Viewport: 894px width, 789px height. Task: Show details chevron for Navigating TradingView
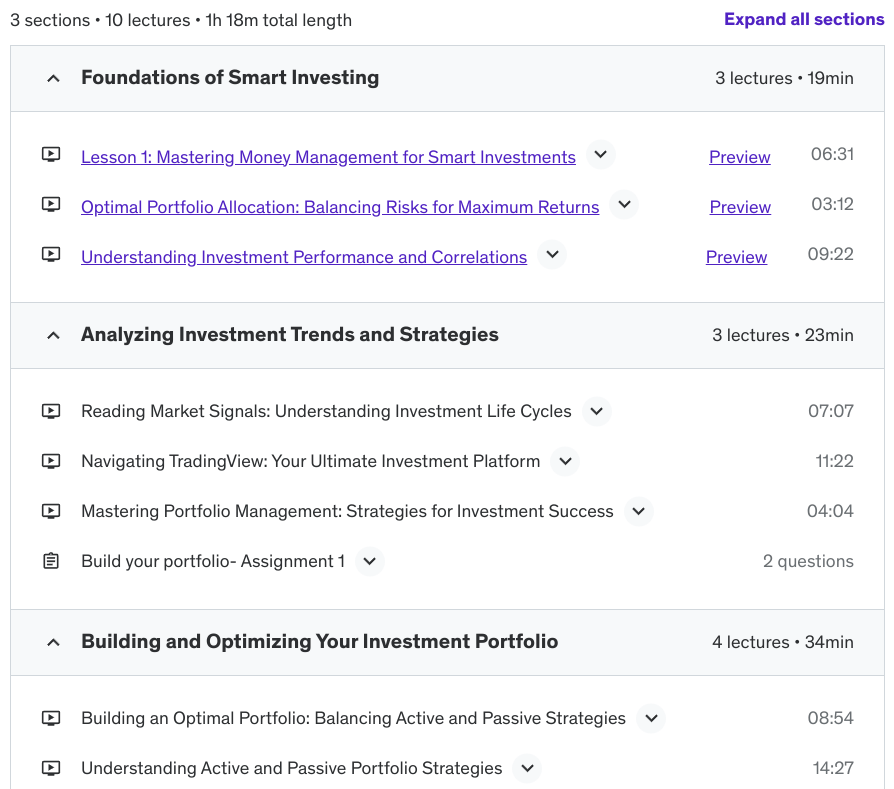pyautogui.click(x=565, y=461)
